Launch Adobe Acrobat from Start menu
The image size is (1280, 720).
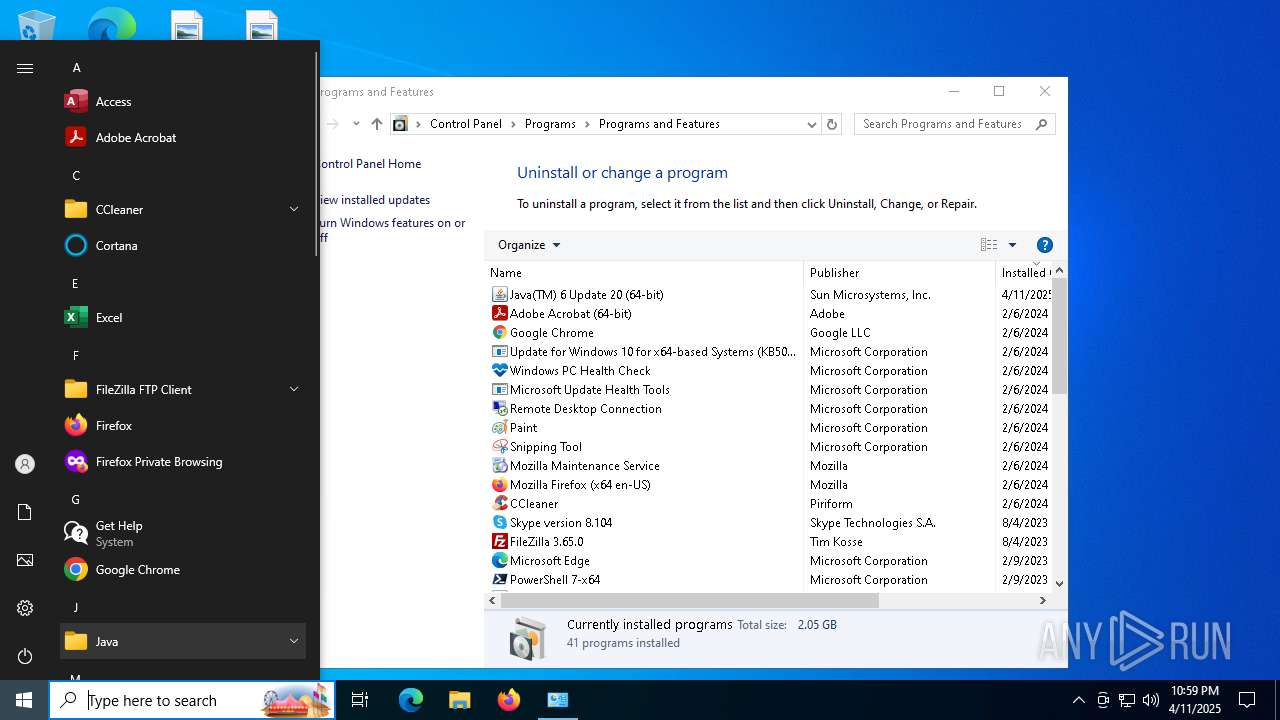tap(183, 138)
